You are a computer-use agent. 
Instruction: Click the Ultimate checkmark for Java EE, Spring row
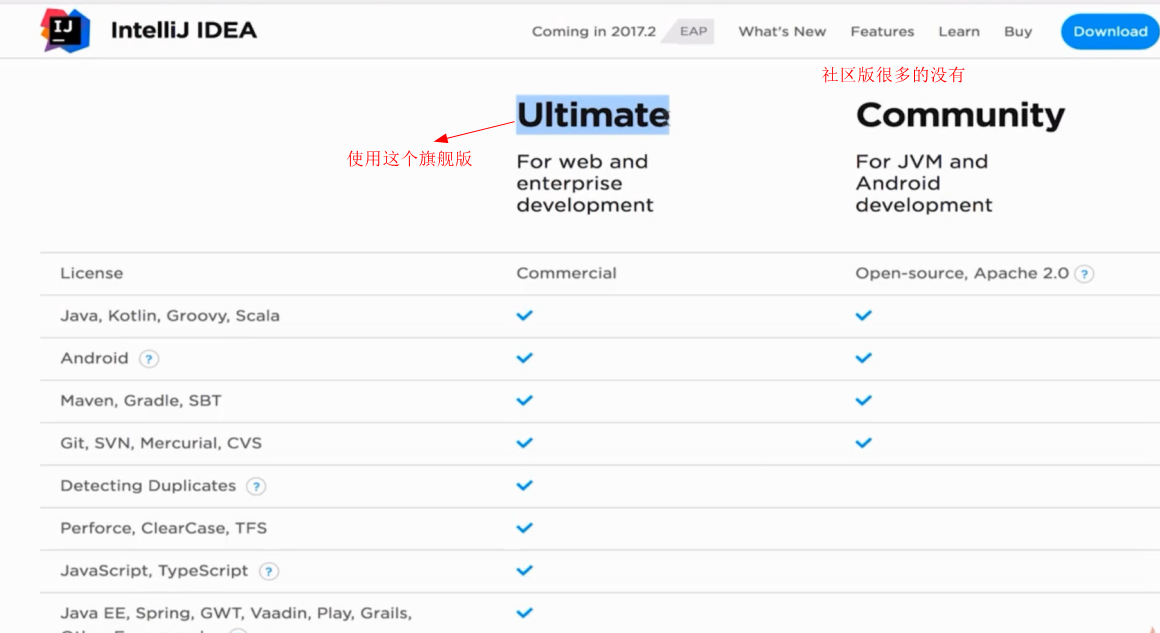[x=525, y=613]
